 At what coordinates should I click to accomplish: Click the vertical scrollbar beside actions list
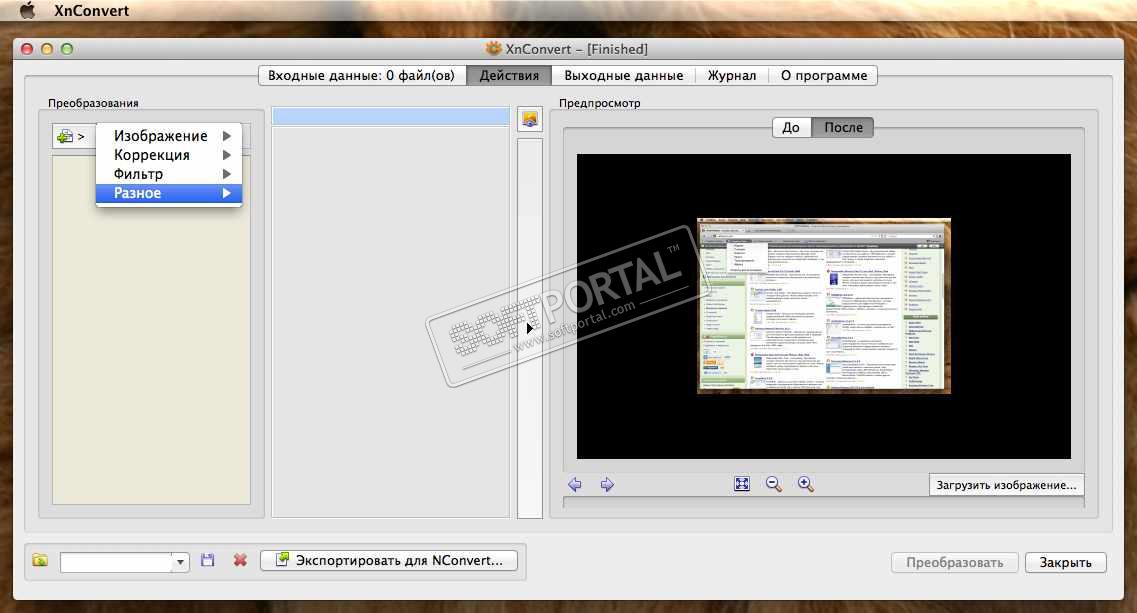[530, 328]
